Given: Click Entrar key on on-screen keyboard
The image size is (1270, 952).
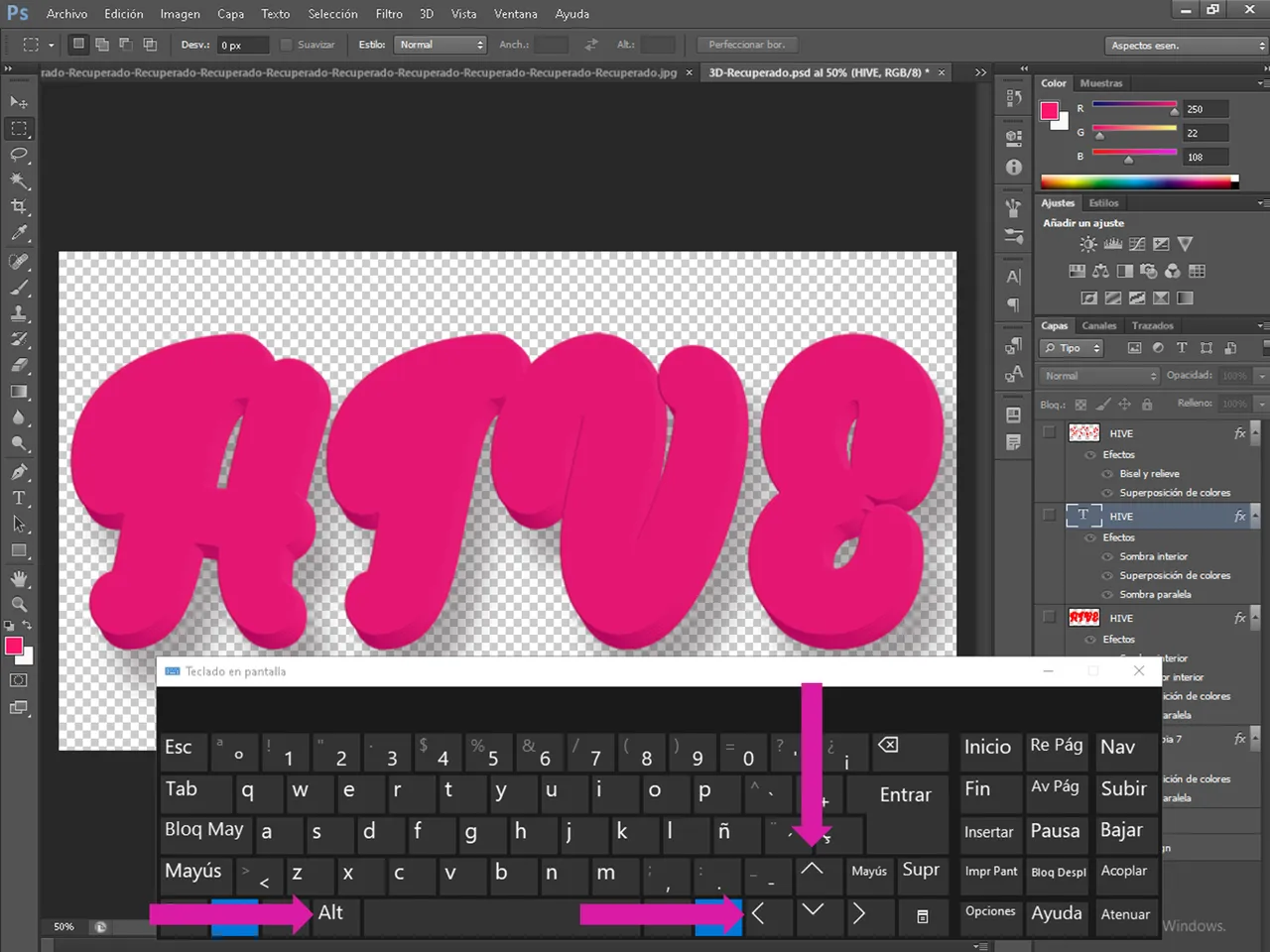Looking at the screenshot, I should pyautogui.click(x=905, y=794).
